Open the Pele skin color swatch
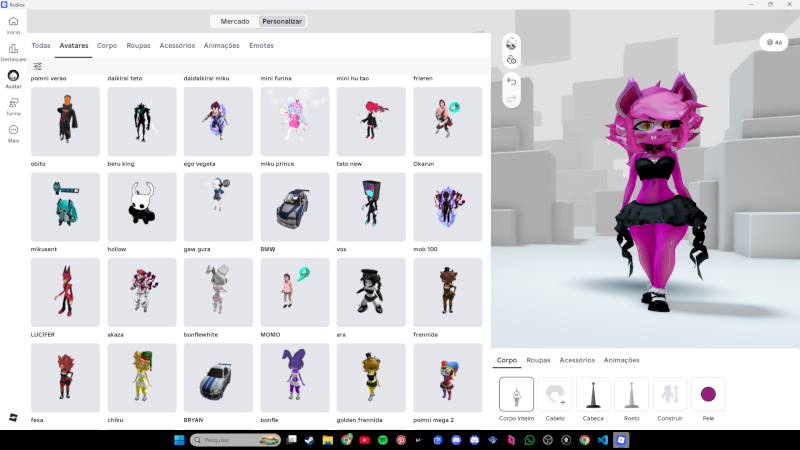The height and width of the screenshot is (450, 800). [708, 394]
